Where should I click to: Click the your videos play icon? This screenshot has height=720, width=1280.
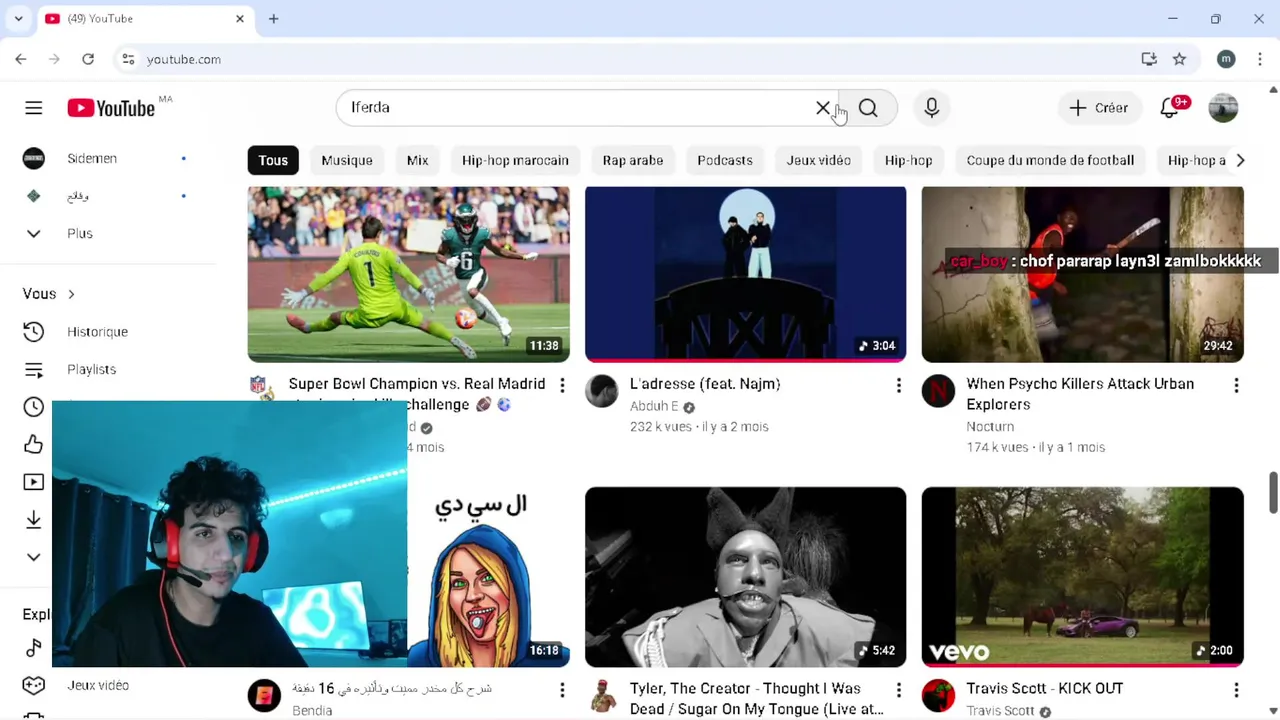[x=34, y=482]
